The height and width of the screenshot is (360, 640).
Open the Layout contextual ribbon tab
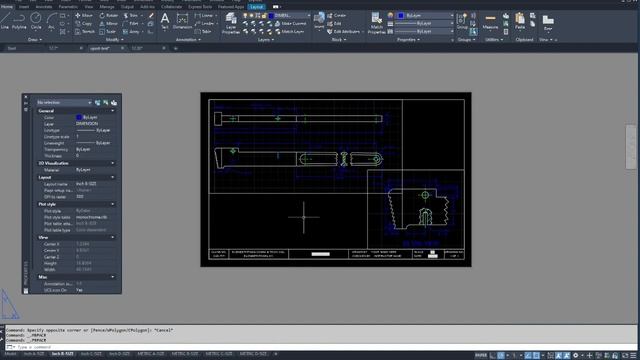pyautogui.click(x=256, y=7)
